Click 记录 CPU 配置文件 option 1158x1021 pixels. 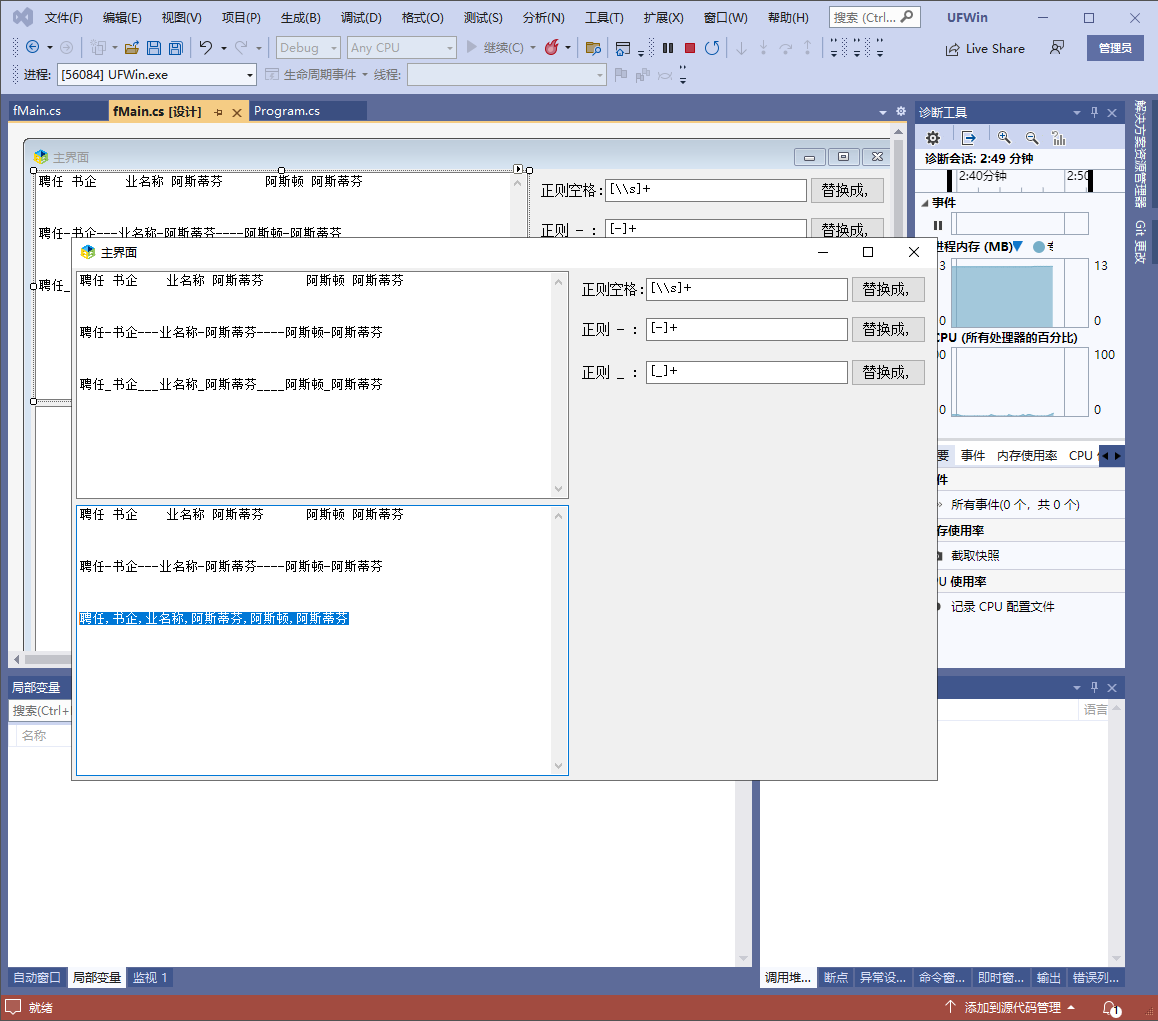pyautogui.click(x=1002, y=607)
